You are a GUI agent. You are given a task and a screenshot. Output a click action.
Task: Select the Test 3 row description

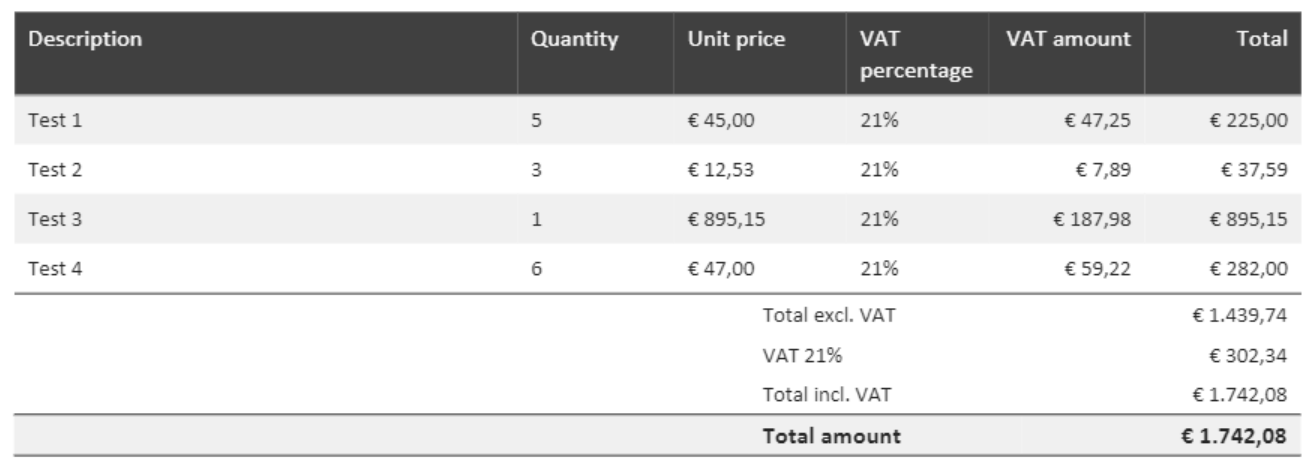click(x=55, y=219)
